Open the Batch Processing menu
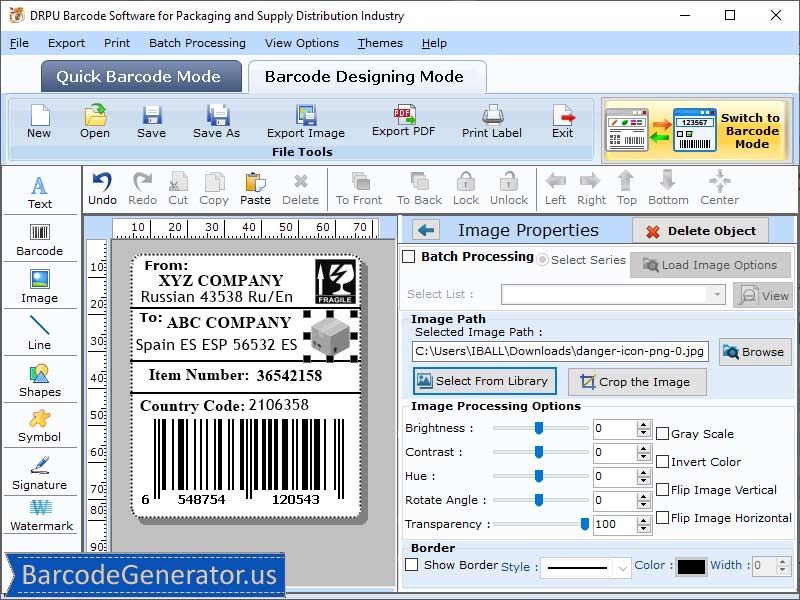The height and width of the screenshot is (600, 800). pos(197,43)
